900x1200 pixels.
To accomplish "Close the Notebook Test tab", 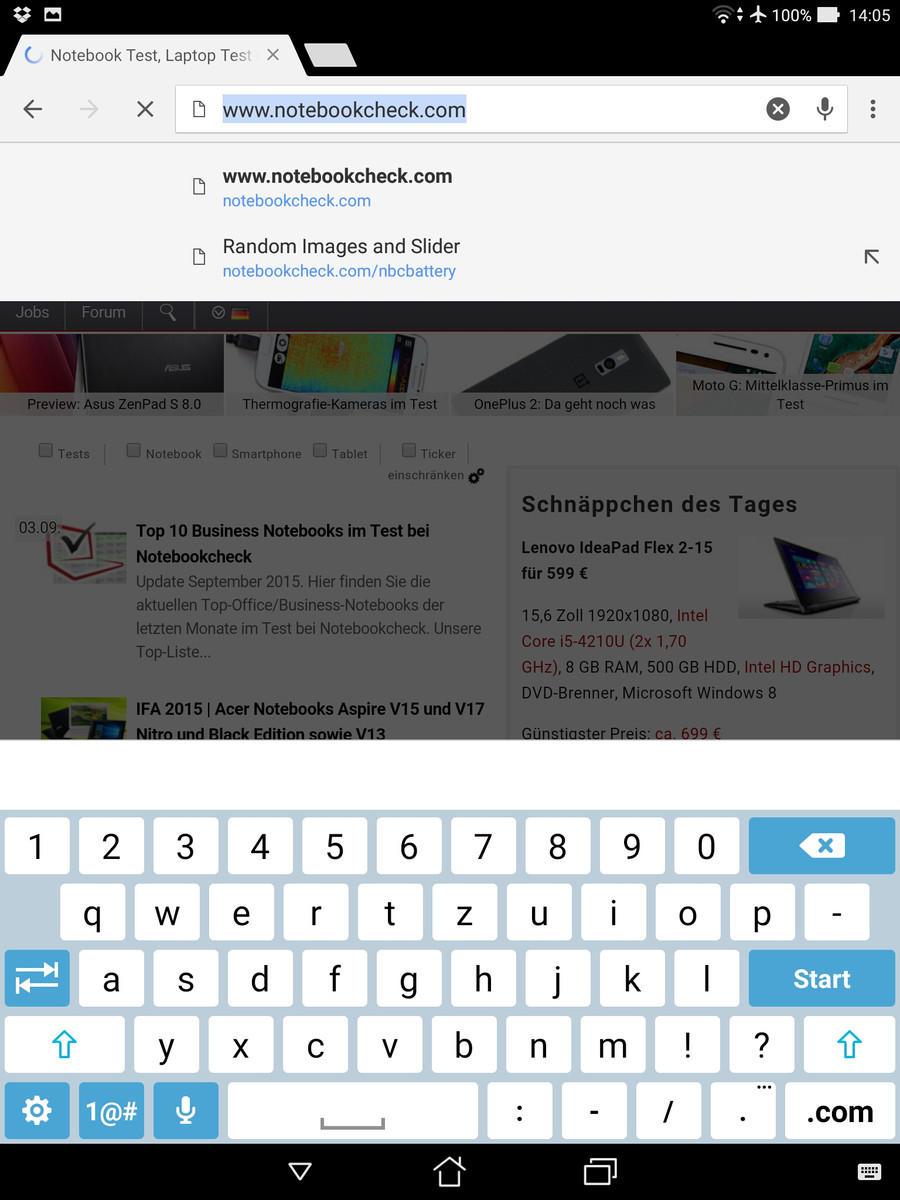I will 273,56.
